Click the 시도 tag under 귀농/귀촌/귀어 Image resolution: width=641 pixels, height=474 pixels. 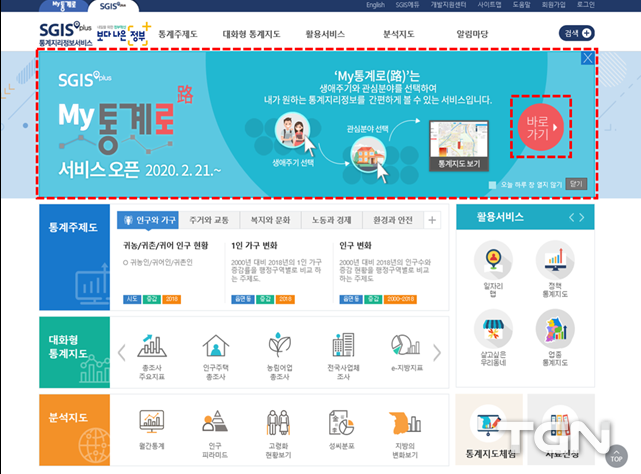(132, 299)
